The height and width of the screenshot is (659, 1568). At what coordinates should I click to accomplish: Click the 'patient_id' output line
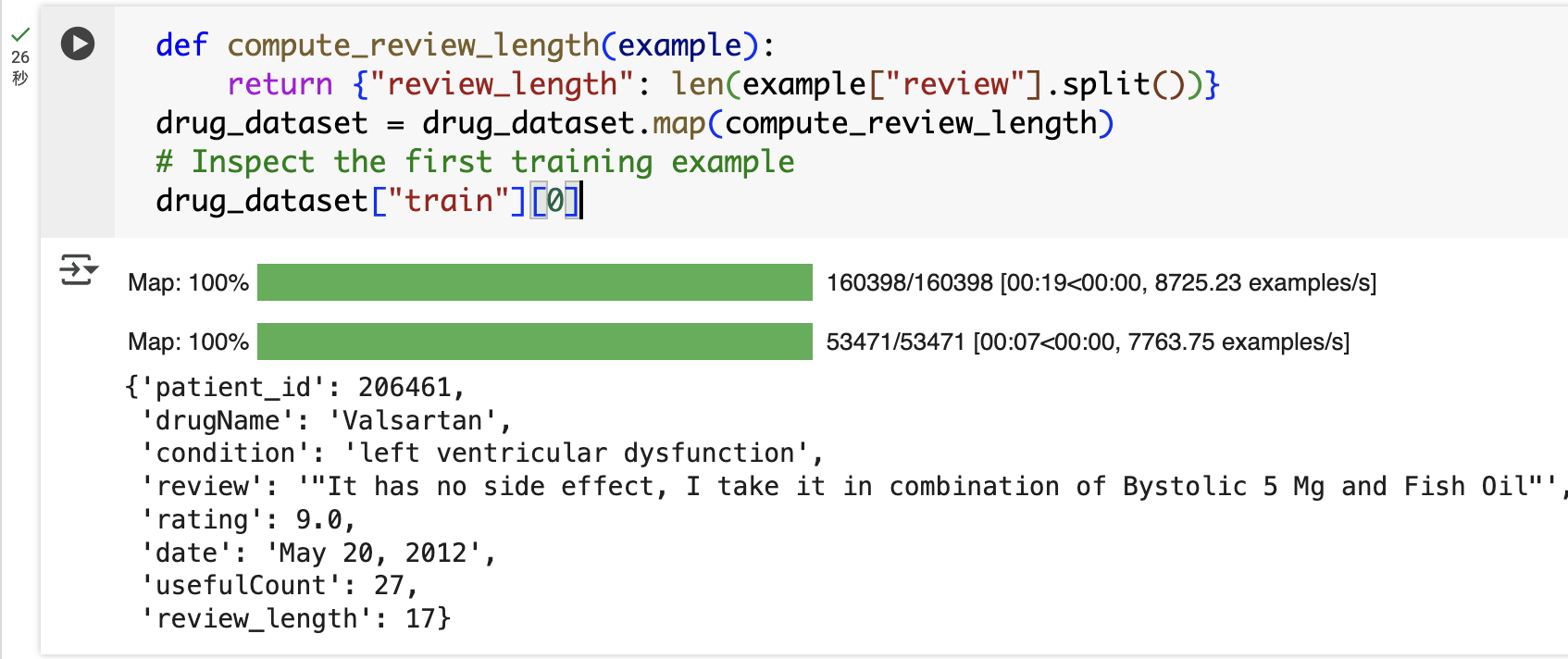point(295,387)
